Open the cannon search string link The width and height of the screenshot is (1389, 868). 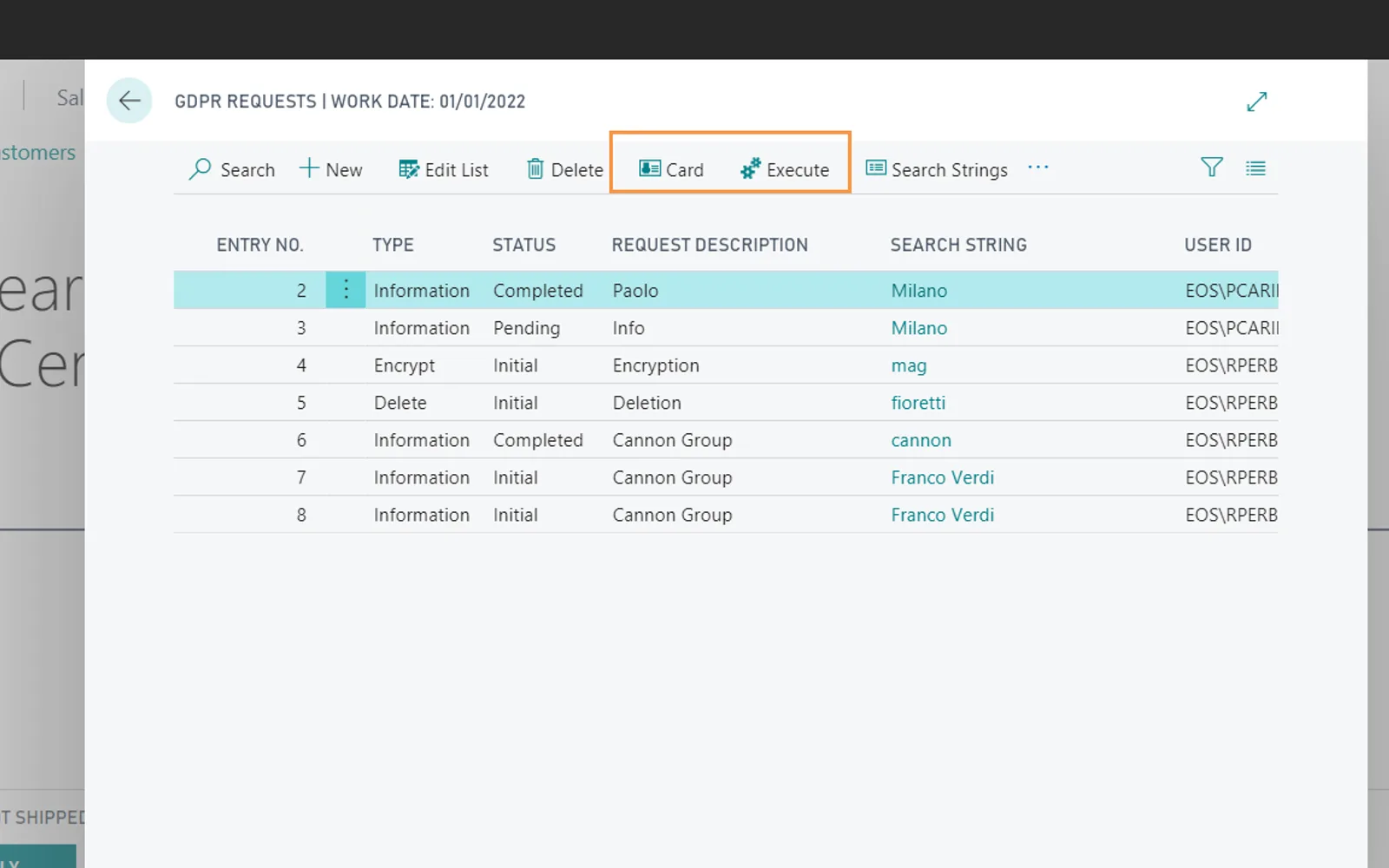coord(921,440)
